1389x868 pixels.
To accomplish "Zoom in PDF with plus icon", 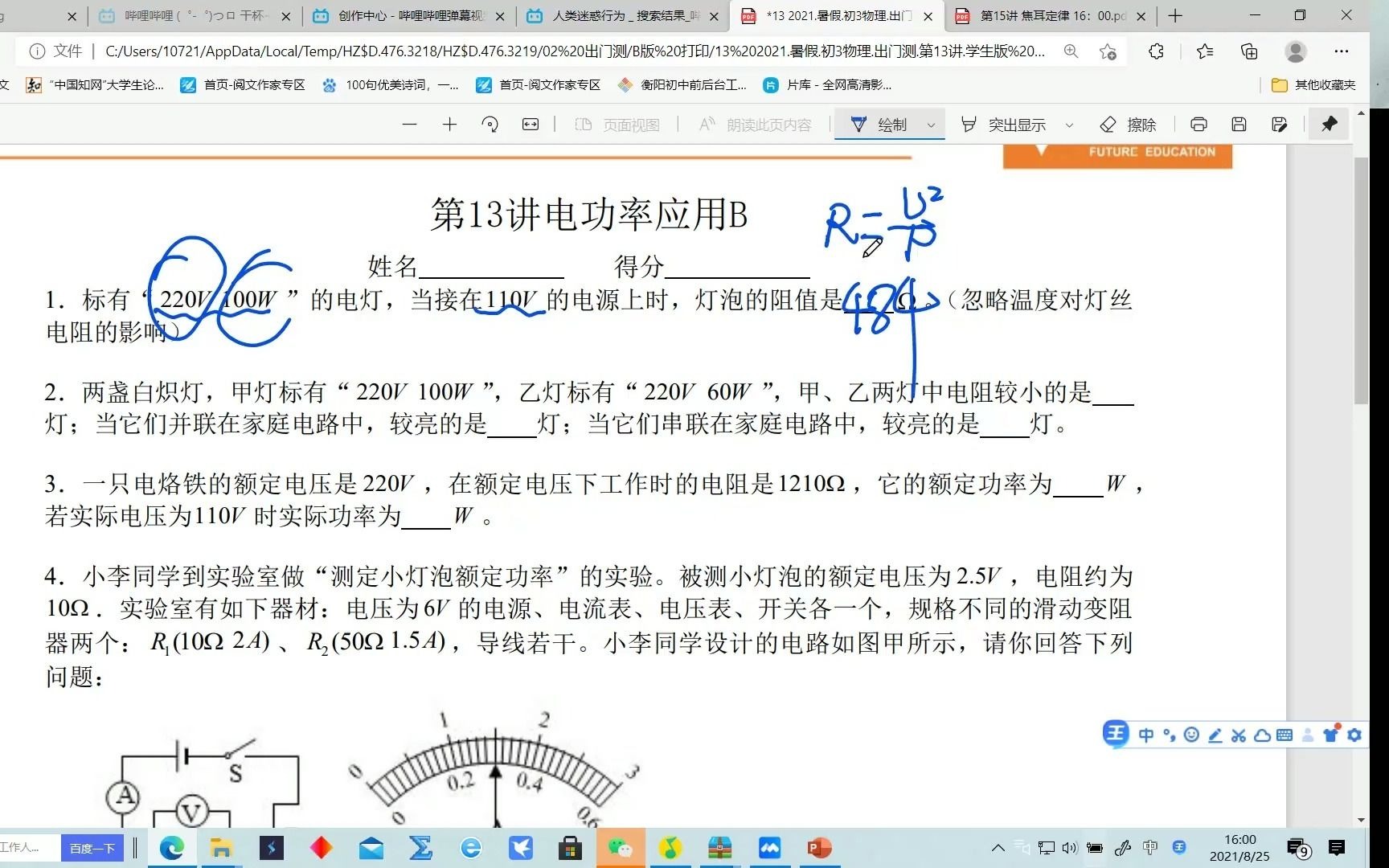I will 450,125.
